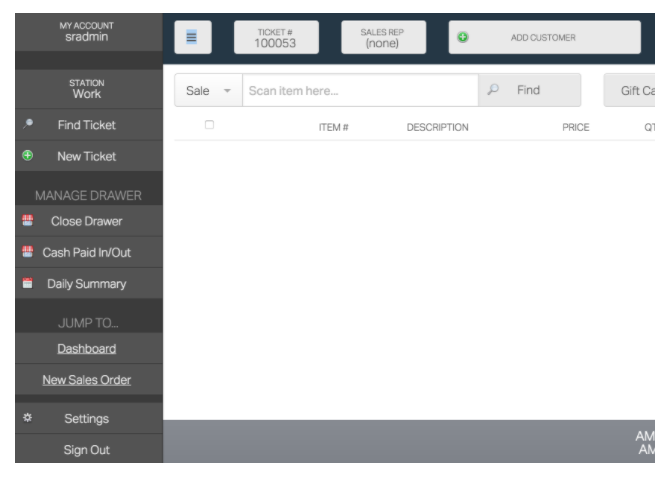The image size is (672, 477).
Task: Open the New Sales Order link
Action: click(86, 380)
